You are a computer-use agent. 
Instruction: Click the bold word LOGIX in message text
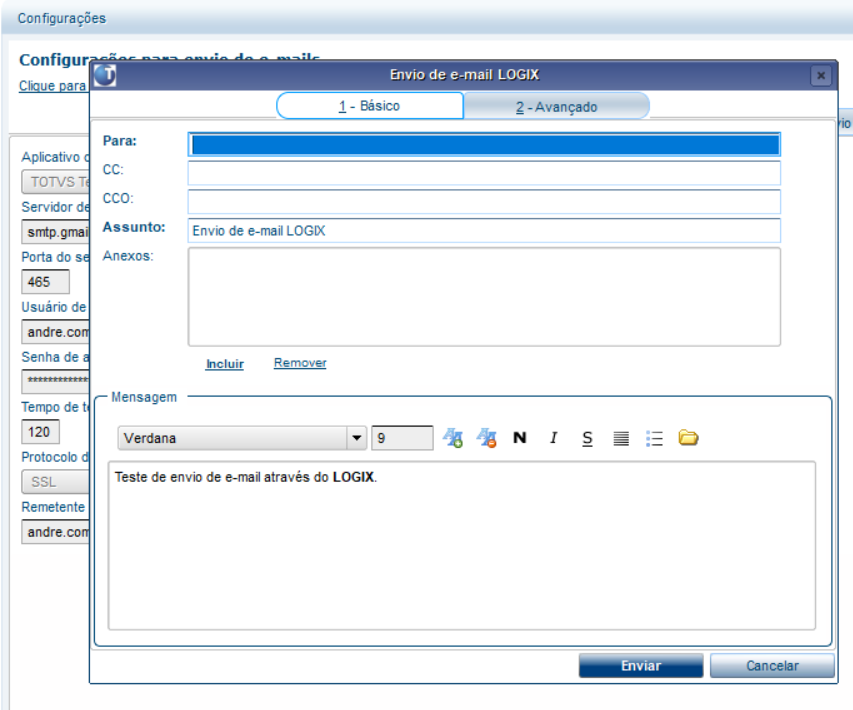point(353,477)
